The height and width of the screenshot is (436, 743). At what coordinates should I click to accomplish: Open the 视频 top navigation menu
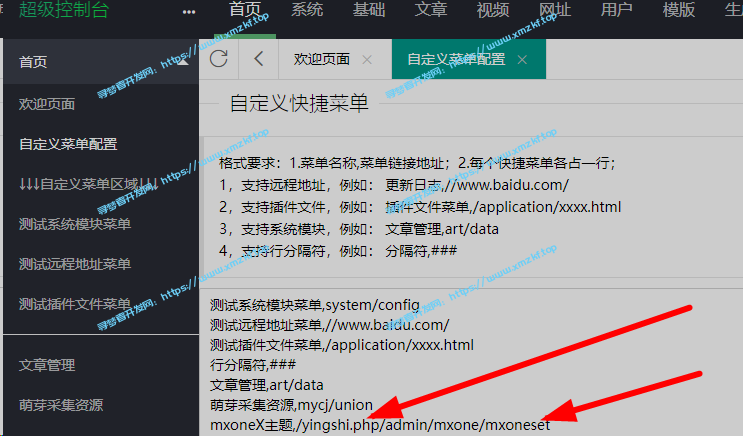(x=493, y=9)
